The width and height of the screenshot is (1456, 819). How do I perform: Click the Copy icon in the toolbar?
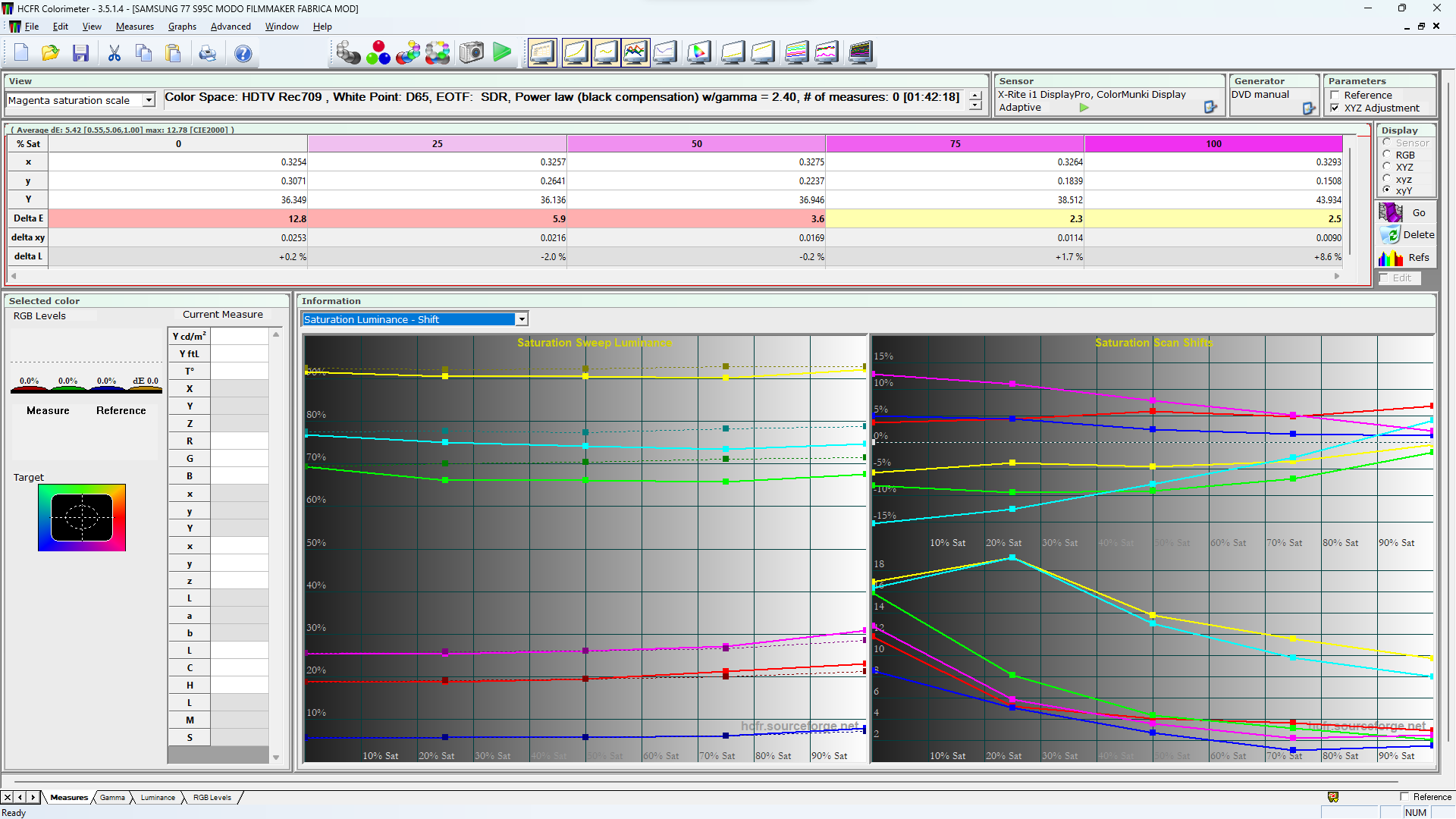pos(143,53)
